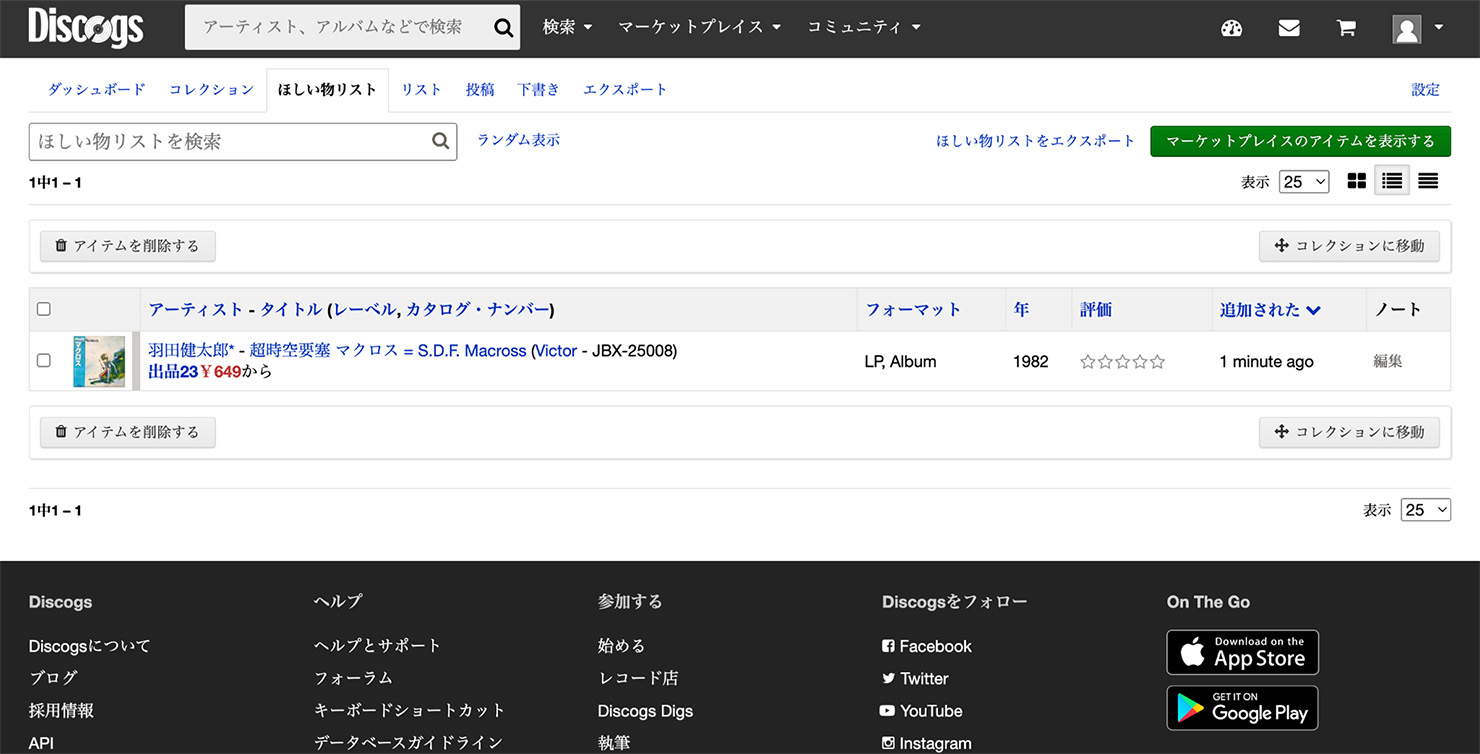The image size is (1480, 754).
Task: Select the ほしい物リスト tab
Action: click(327, 90)
